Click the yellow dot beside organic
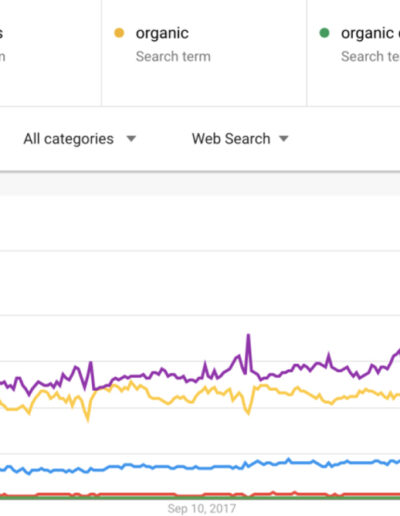The image size is (400, 516). (119, 33)
